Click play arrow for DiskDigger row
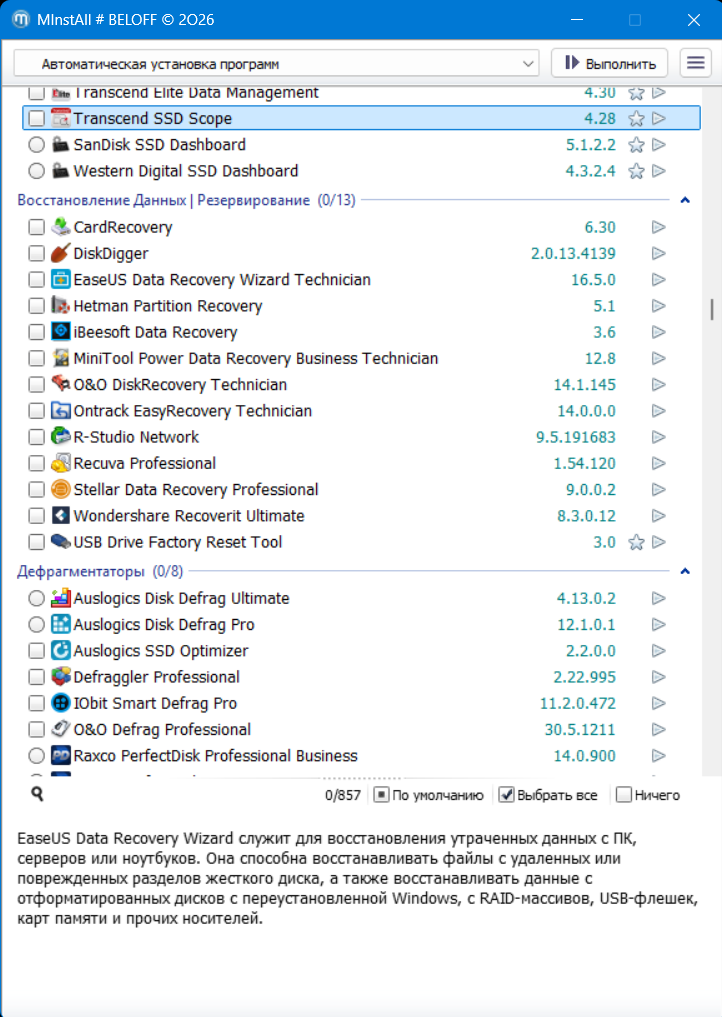 coord(658,254)
